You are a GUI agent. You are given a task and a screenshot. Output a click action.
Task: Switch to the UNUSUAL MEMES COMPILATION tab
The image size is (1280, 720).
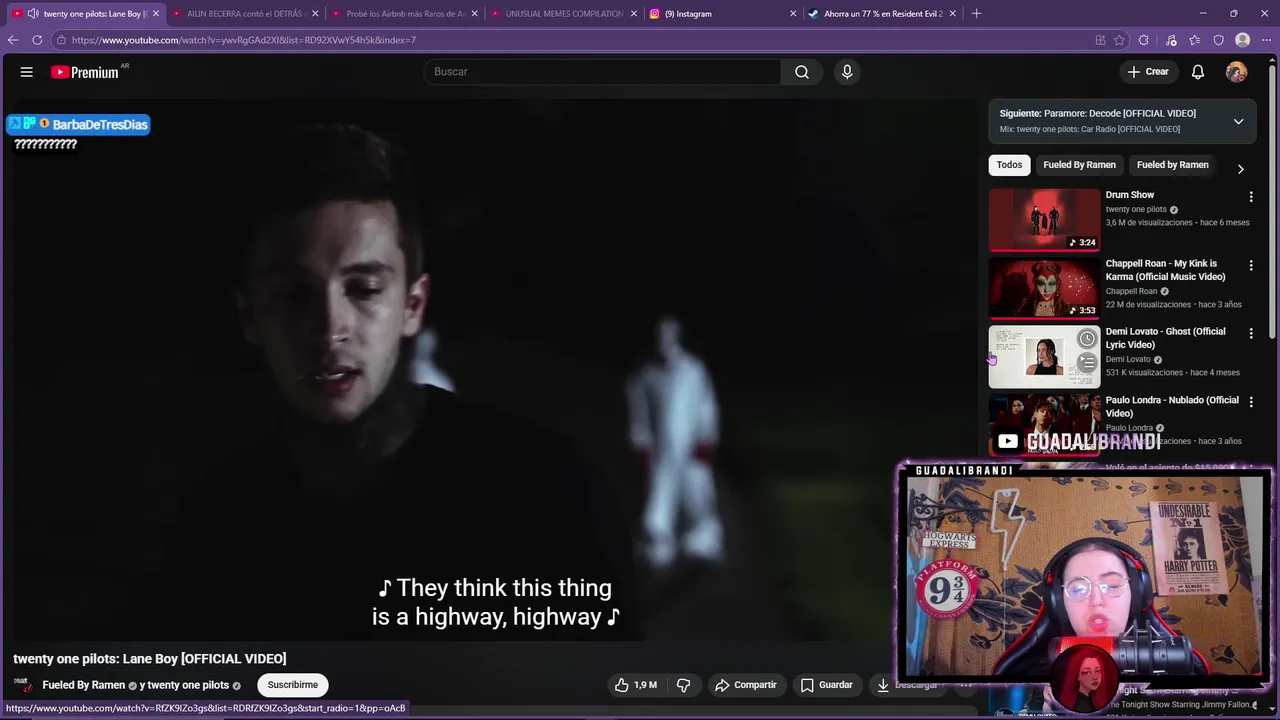(563, 14)
